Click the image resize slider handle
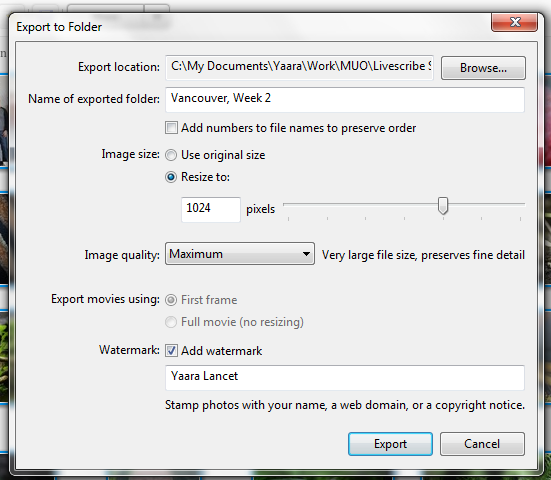This screenshot has width=551, height=480. pos(443,205)
